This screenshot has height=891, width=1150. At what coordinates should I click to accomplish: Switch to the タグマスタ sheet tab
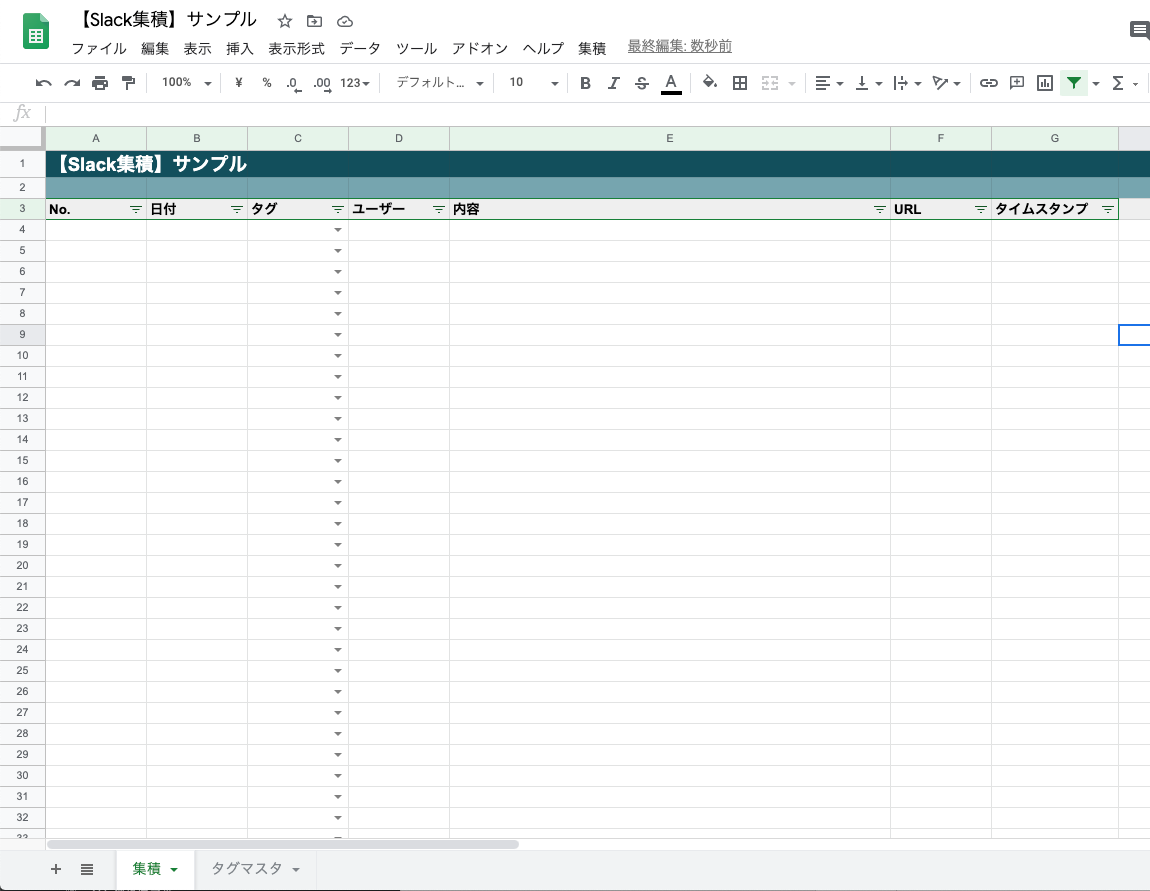tap(255, 869)
